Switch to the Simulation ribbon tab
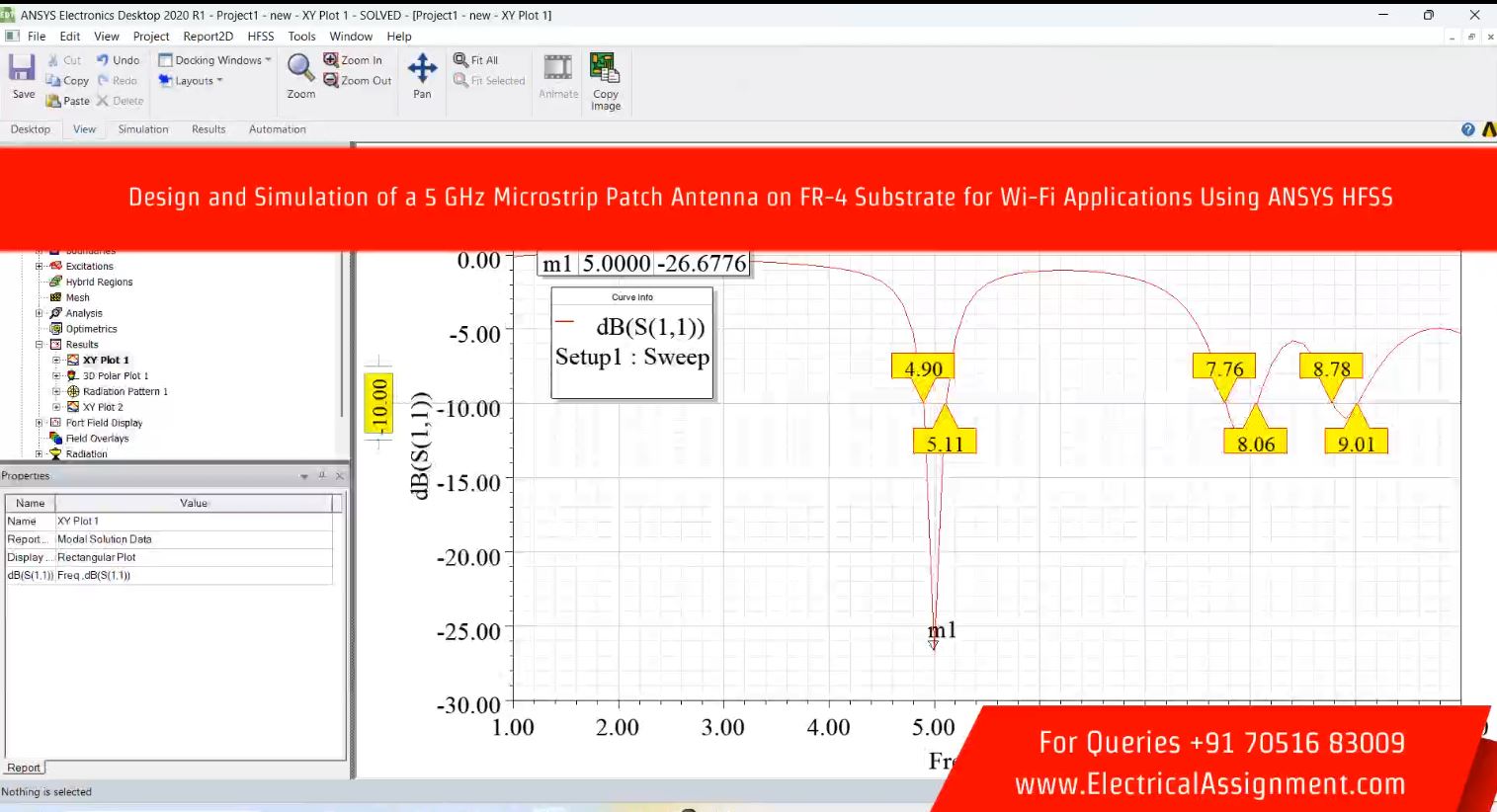Image resolution: width=1497 pixels, height=812 pixels. [x=143, y=129]
